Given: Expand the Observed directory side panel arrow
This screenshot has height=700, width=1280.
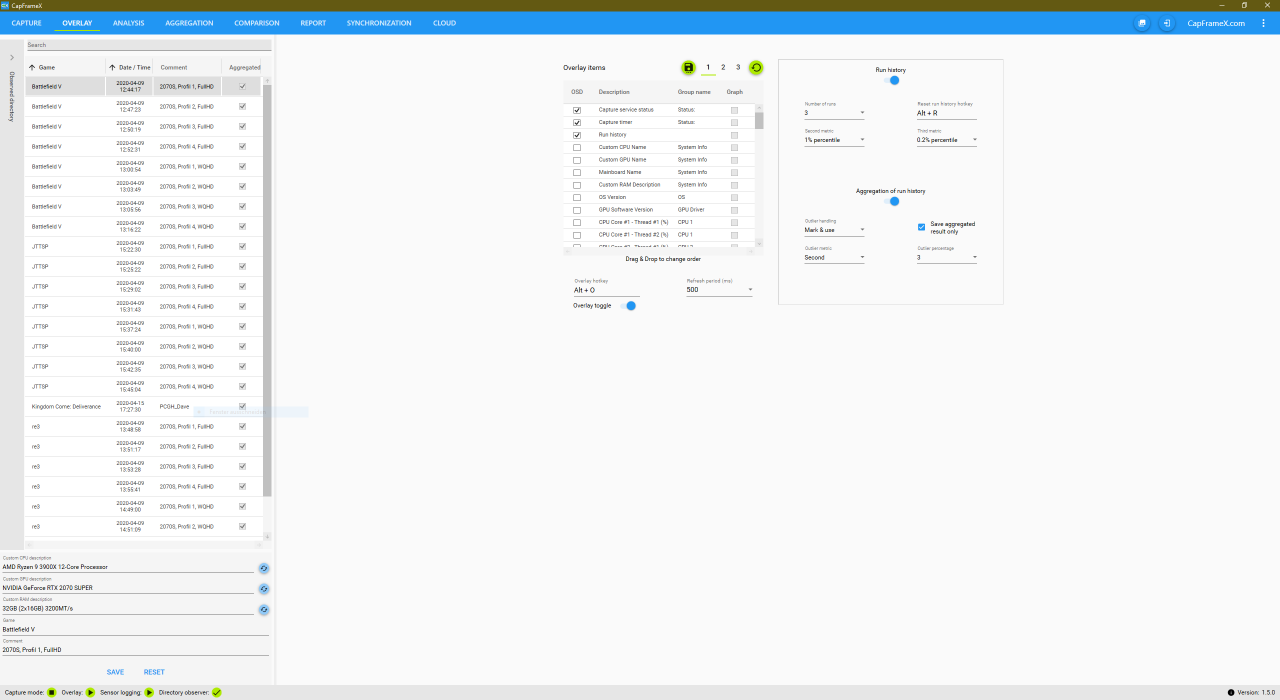Looking at the screenshot, I should (12, 57).
